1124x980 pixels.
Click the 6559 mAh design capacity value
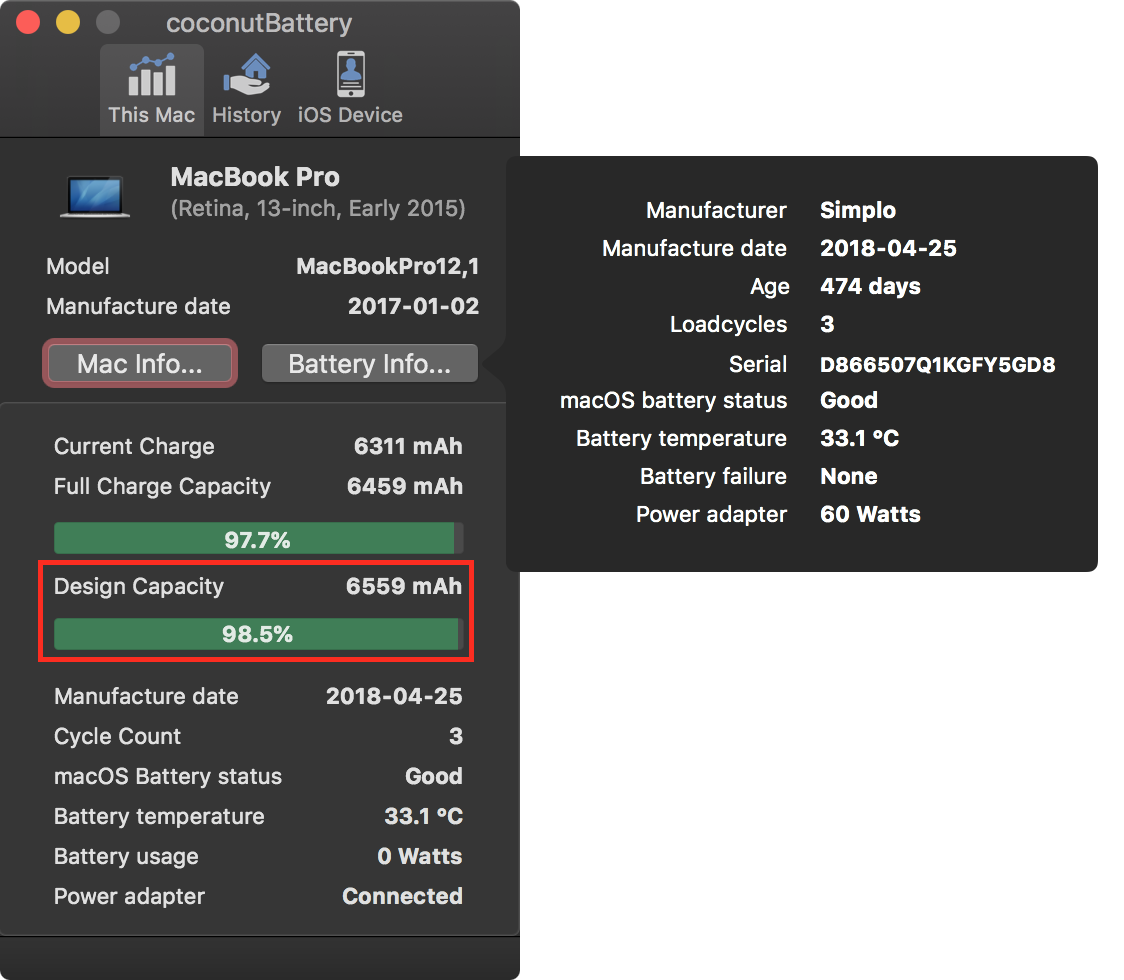click(x=404, y=586)
